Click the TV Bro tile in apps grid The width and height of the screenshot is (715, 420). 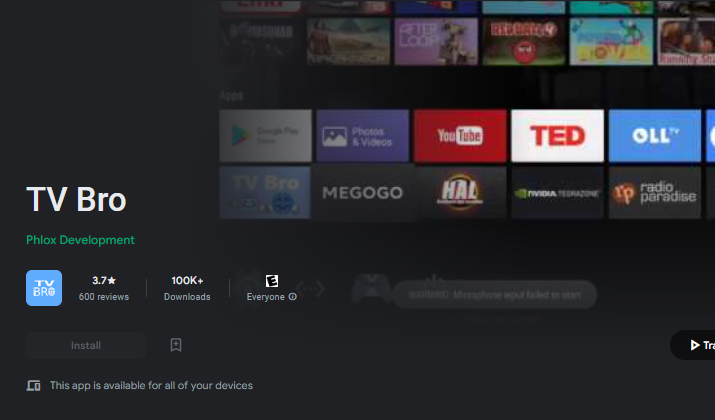(265, 192)
